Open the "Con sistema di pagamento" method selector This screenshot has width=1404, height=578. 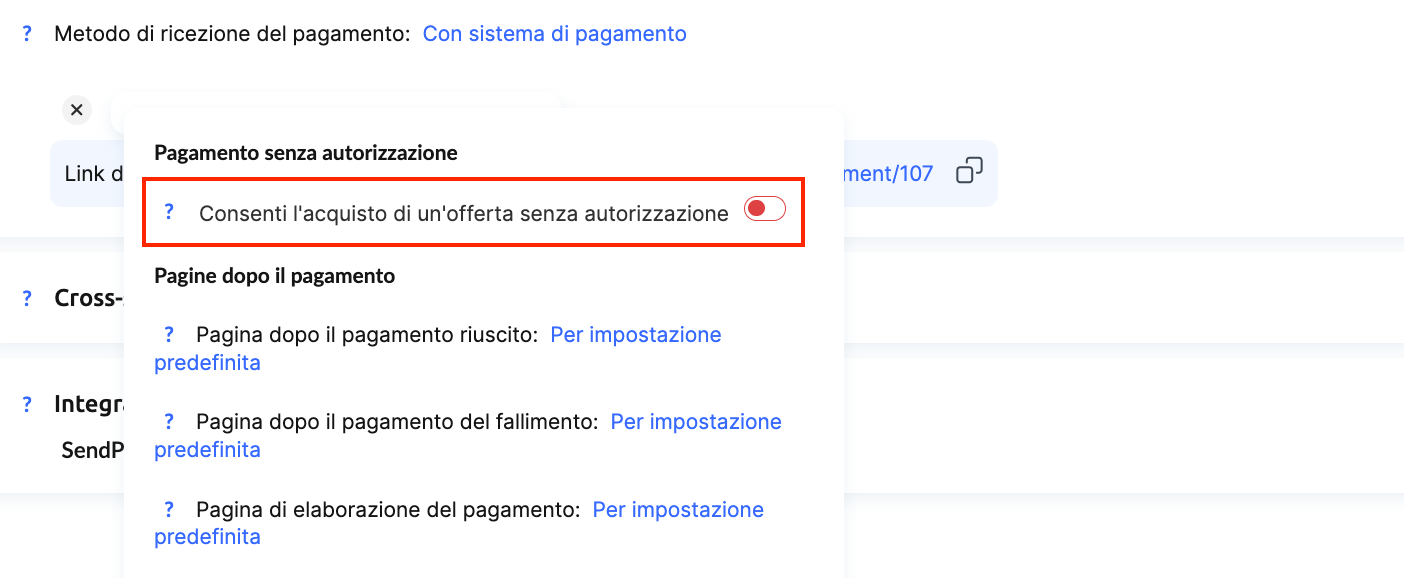click(554, 34)
